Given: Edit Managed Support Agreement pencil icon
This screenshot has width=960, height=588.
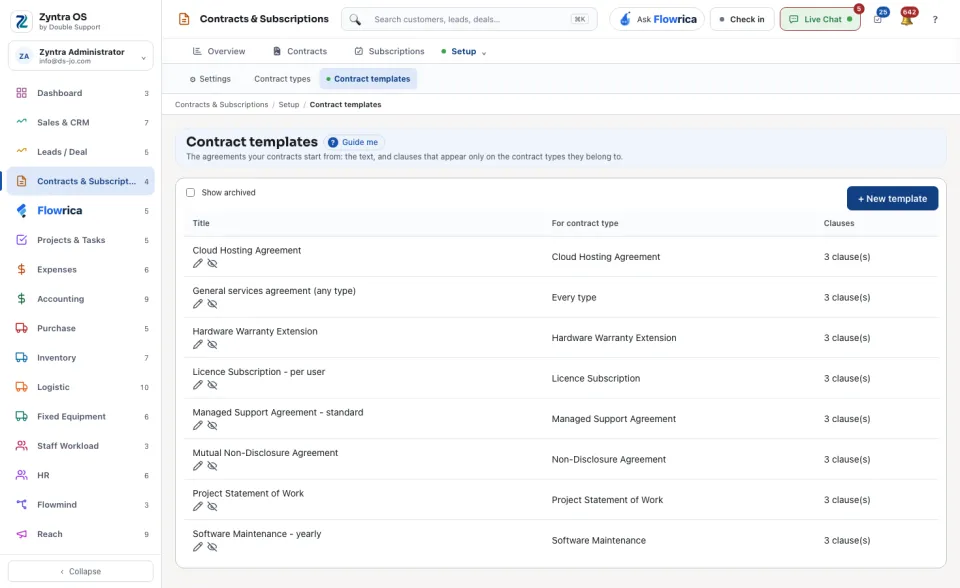Looking at the screenshot, I should (x=198, y=425).
